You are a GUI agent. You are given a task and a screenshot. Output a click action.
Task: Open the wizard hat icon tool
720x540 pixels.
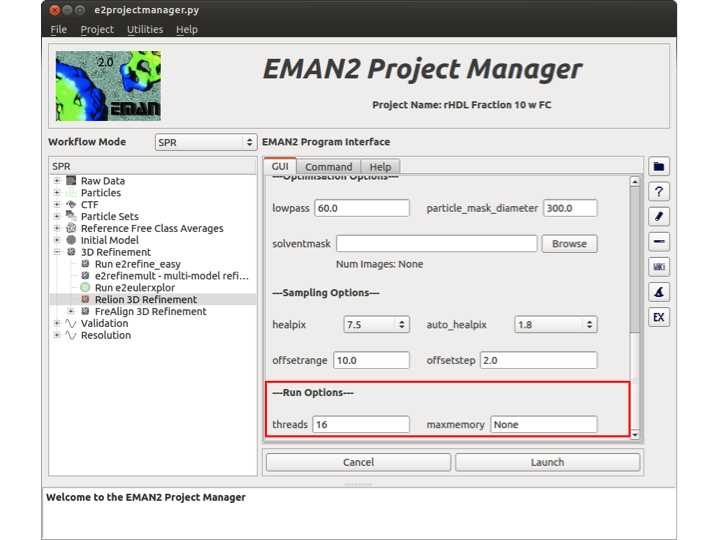(x=659, y=292)
